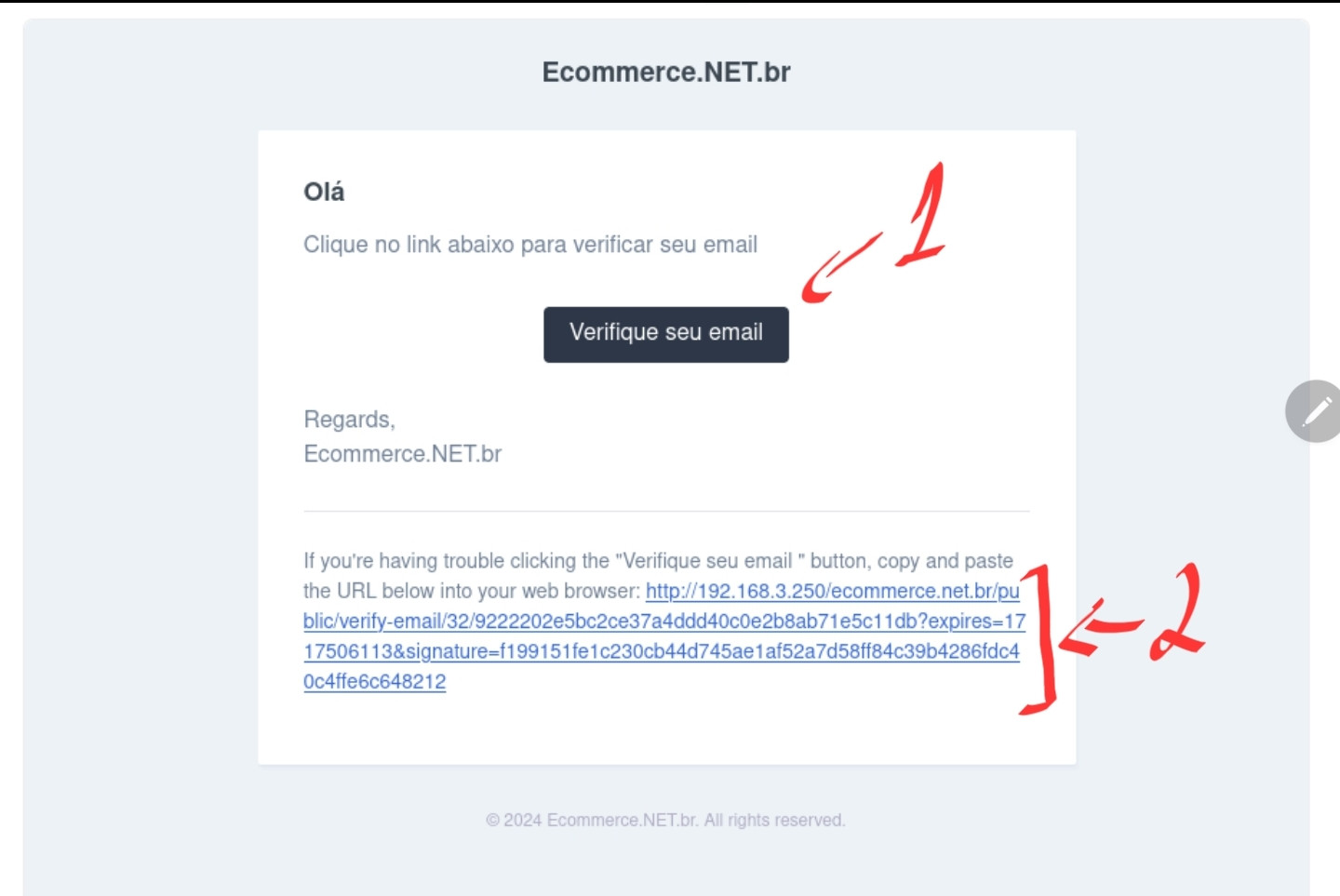Click the © 2024 copyright footer text
The image size is (1340, 896).
point(665,820)
